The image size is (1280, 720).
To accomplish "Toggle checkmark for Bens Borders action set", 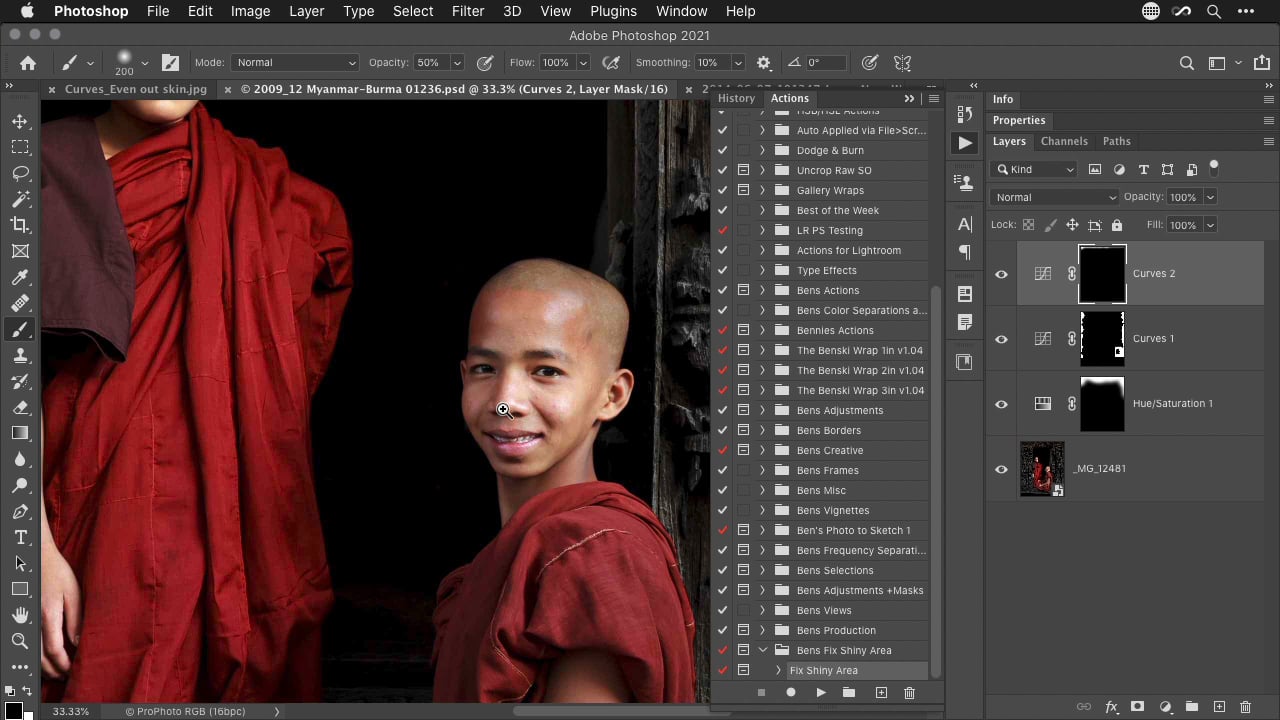I will click(723, 430).
